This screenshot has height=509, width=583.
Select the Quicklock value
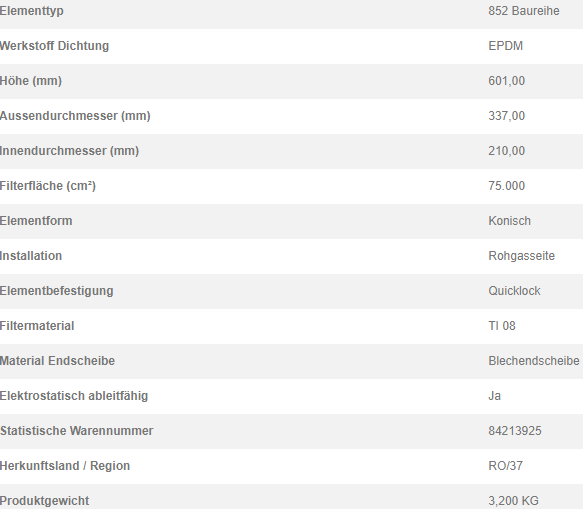coord(514,291)
